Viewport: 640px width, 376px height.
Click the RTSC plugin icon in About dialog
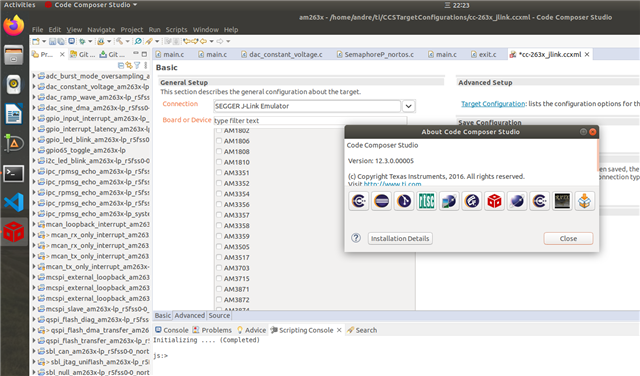[x=427, y=201]
